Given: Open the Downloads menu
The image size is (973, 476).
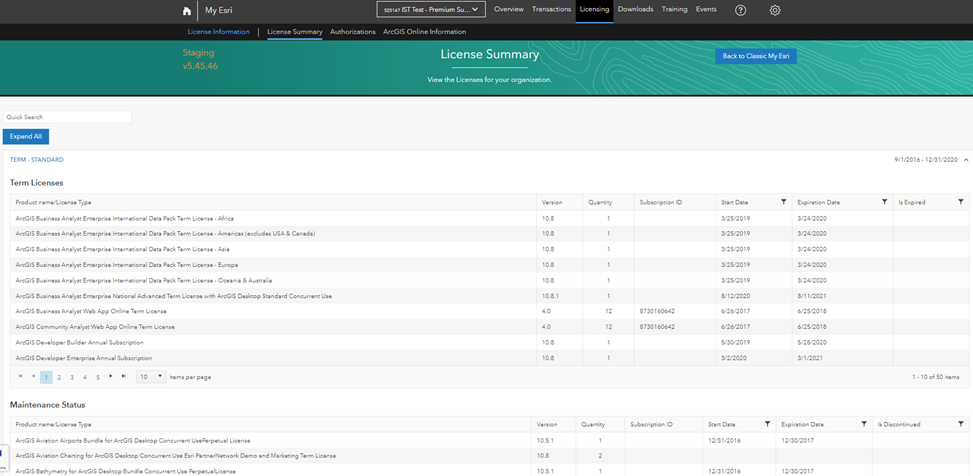Looking at the screenshot, I should [x=635, y=9].
